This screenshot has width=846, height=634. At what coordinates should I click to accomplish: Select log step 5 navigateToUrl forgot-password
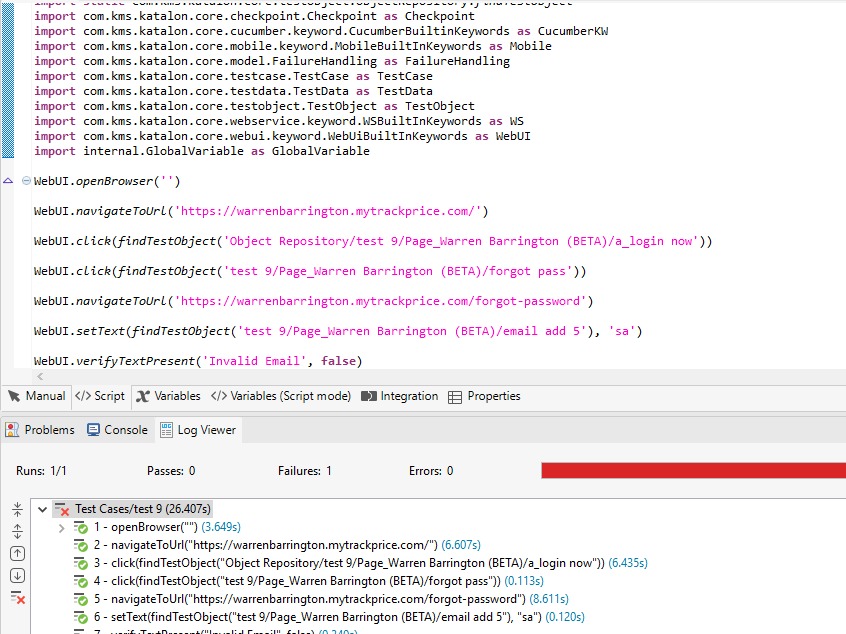[x=331, y=599]
